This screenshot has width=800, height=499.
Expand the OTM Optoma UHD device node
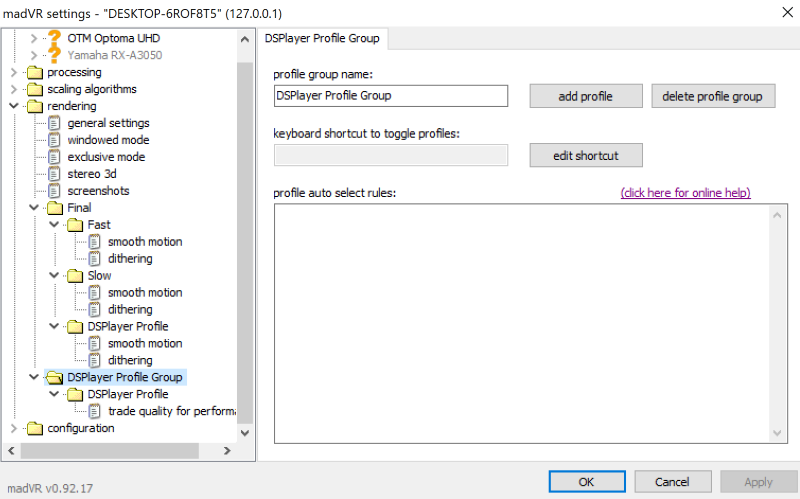pos(34,38)
